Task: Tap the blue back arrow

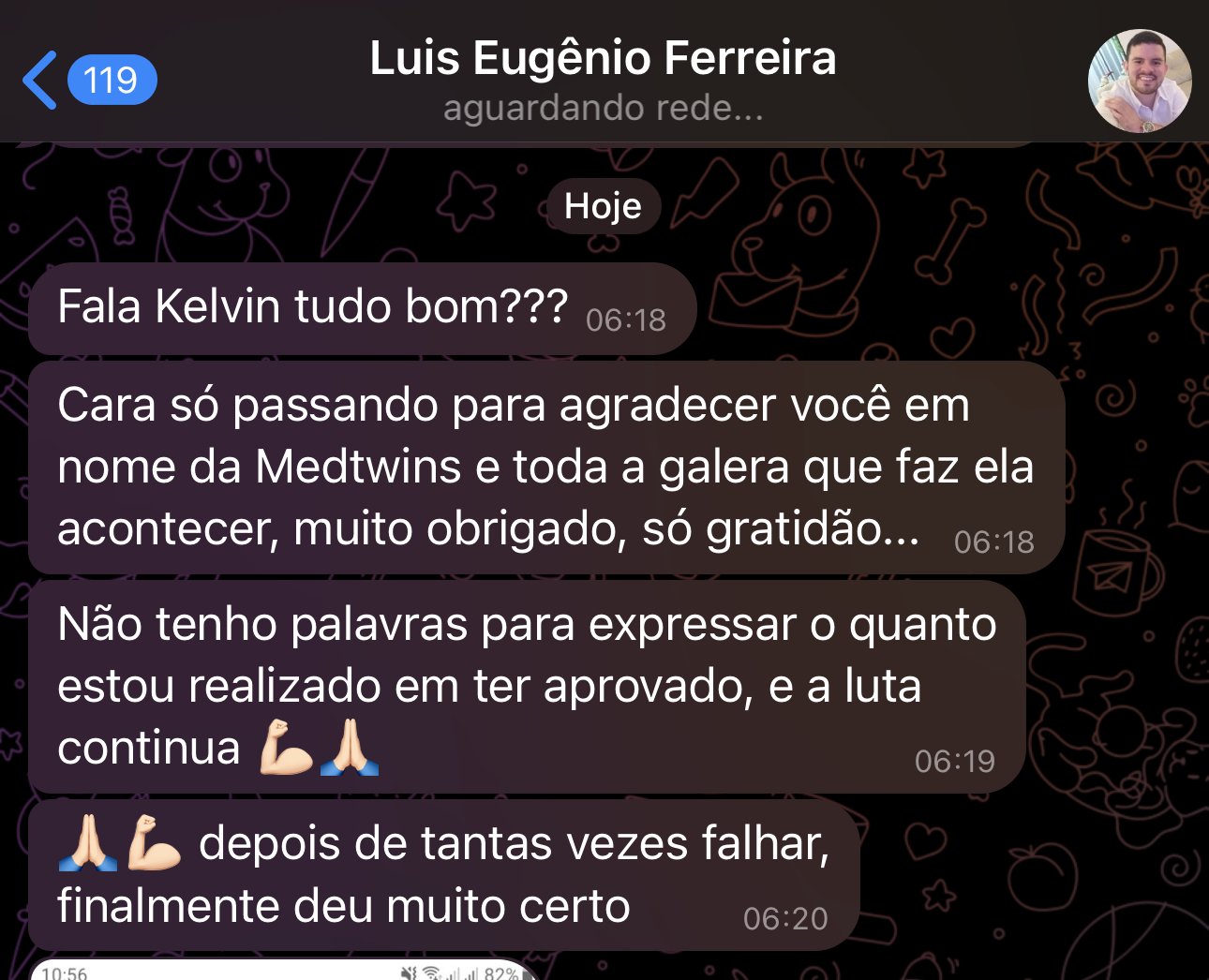Action: coord(39,80)
